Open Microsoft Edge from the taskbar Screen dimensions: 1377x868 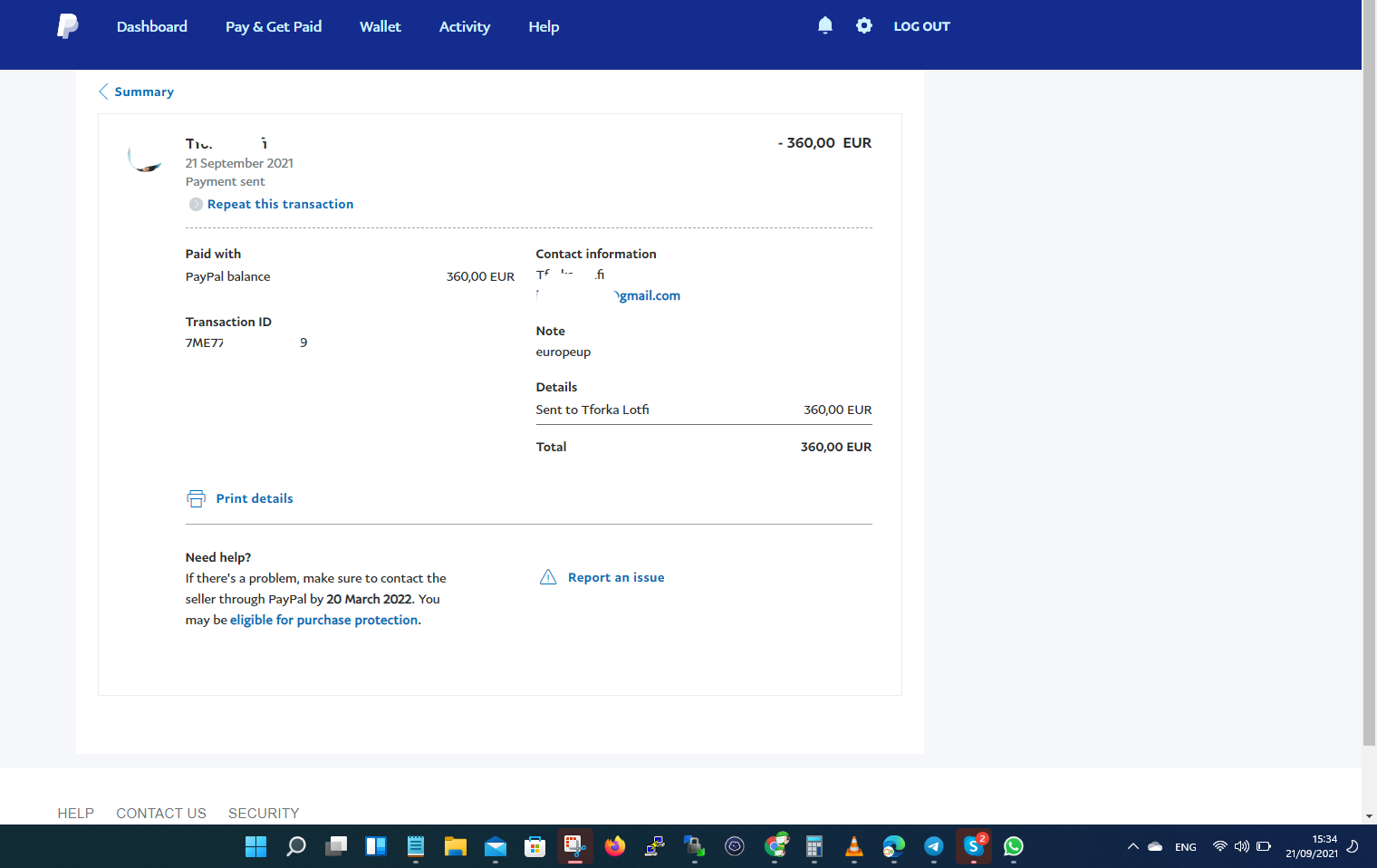[894, 846]
